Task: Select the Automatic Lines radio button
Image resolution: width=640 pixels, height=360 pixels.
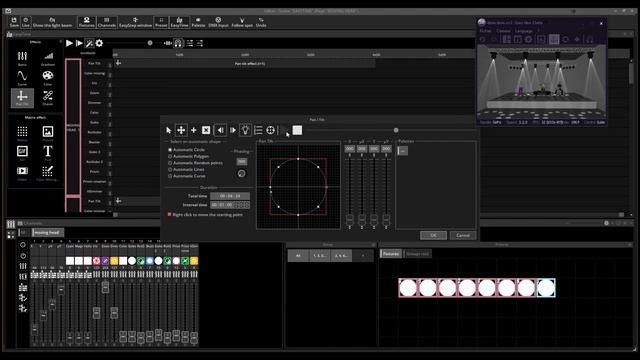Action: click(x=170, y=169)
